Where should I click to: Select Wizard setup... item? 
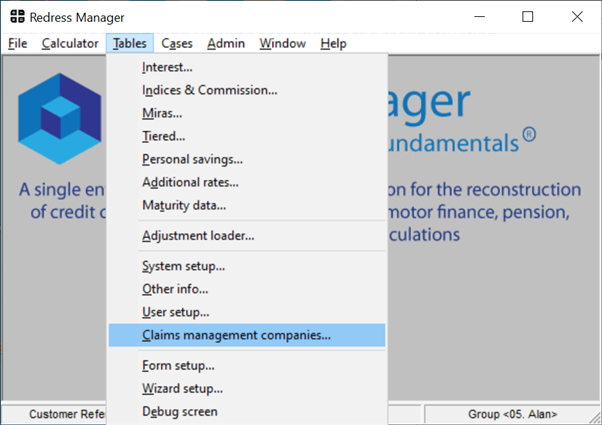(247, 389)
